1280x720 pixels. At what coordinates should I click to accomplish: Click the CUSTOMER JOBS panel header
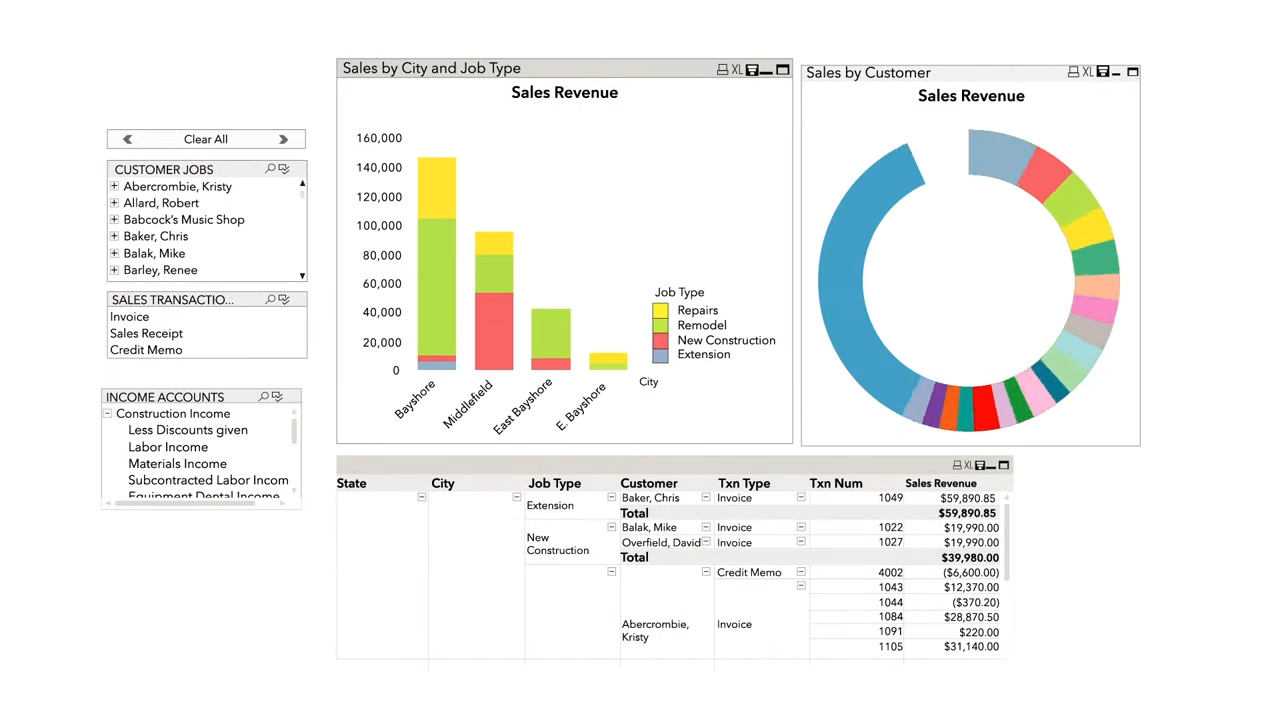click(x=163, y=169)
